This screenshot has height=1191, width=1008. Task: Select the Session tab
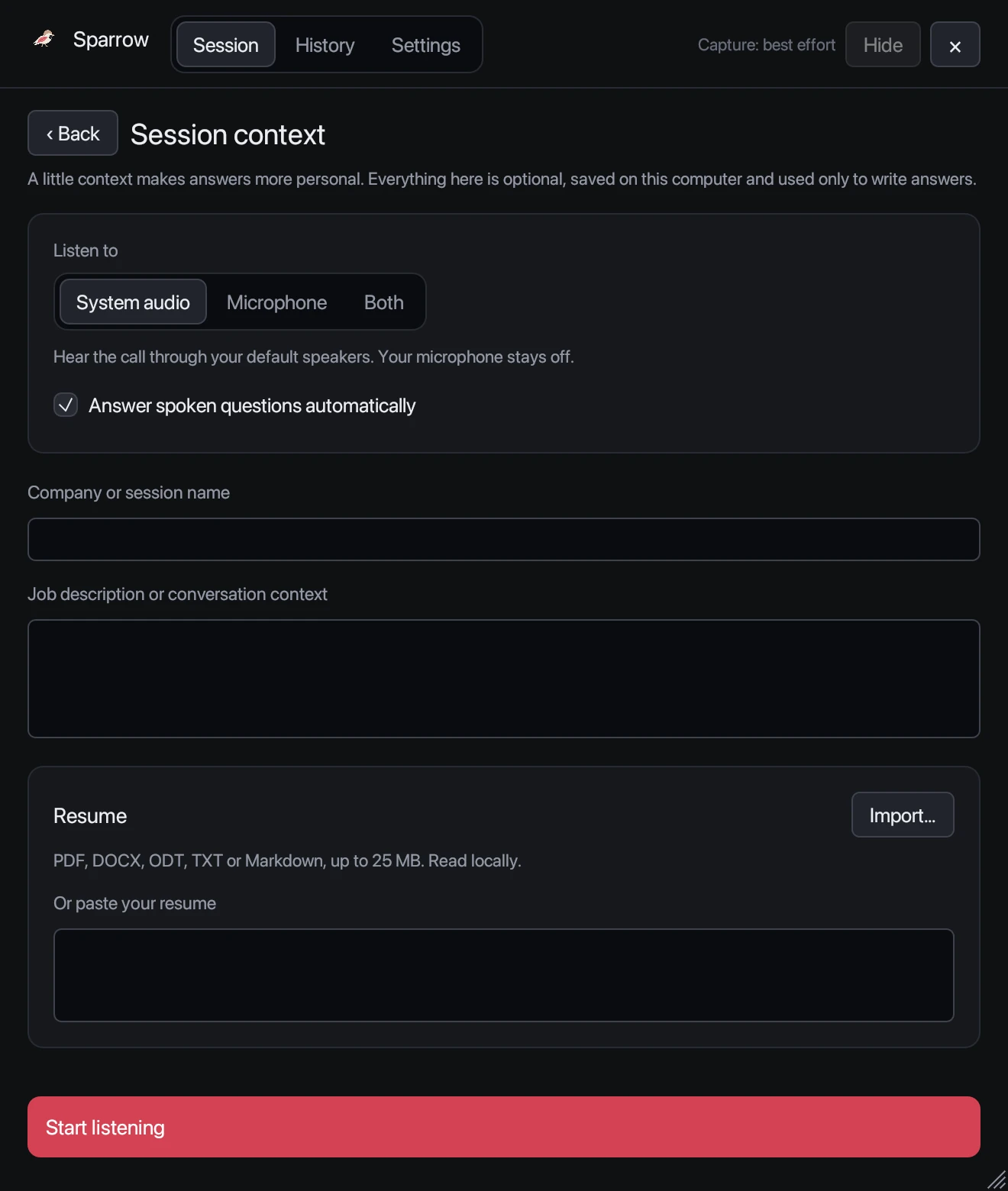[x=225, y=45]
